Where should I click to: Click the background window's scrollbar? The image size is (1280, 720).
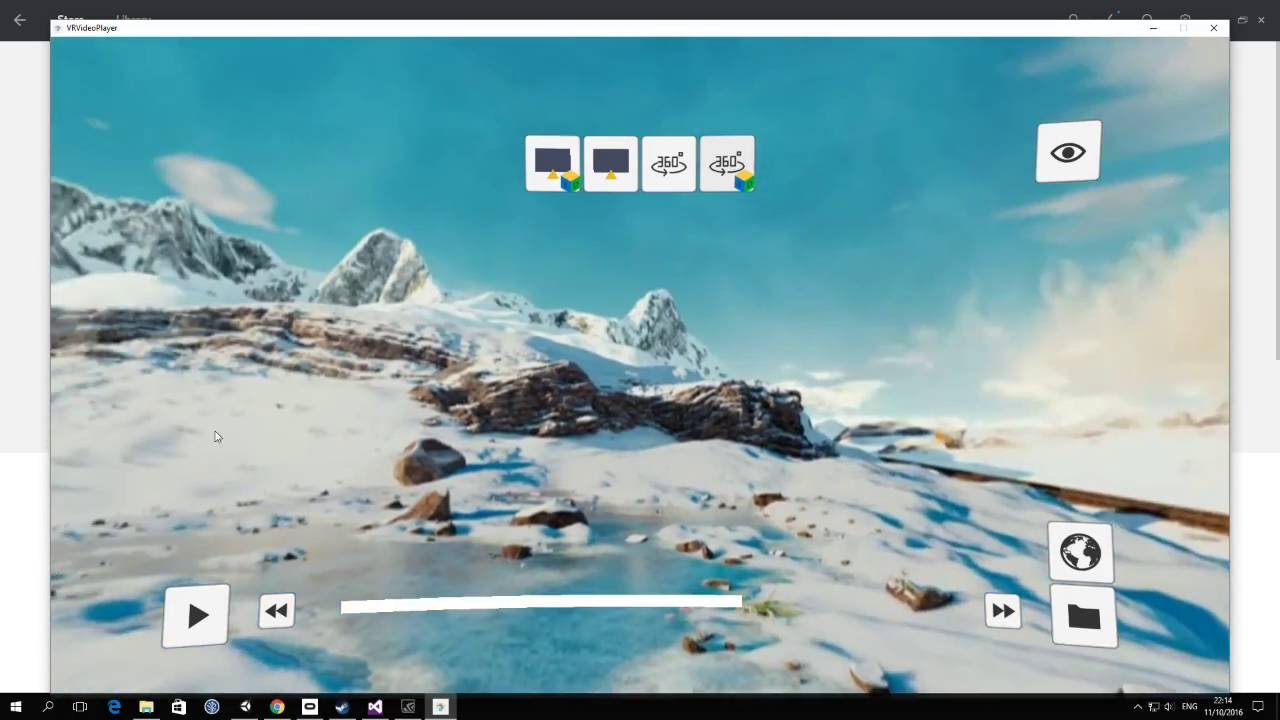point(1277,200)
